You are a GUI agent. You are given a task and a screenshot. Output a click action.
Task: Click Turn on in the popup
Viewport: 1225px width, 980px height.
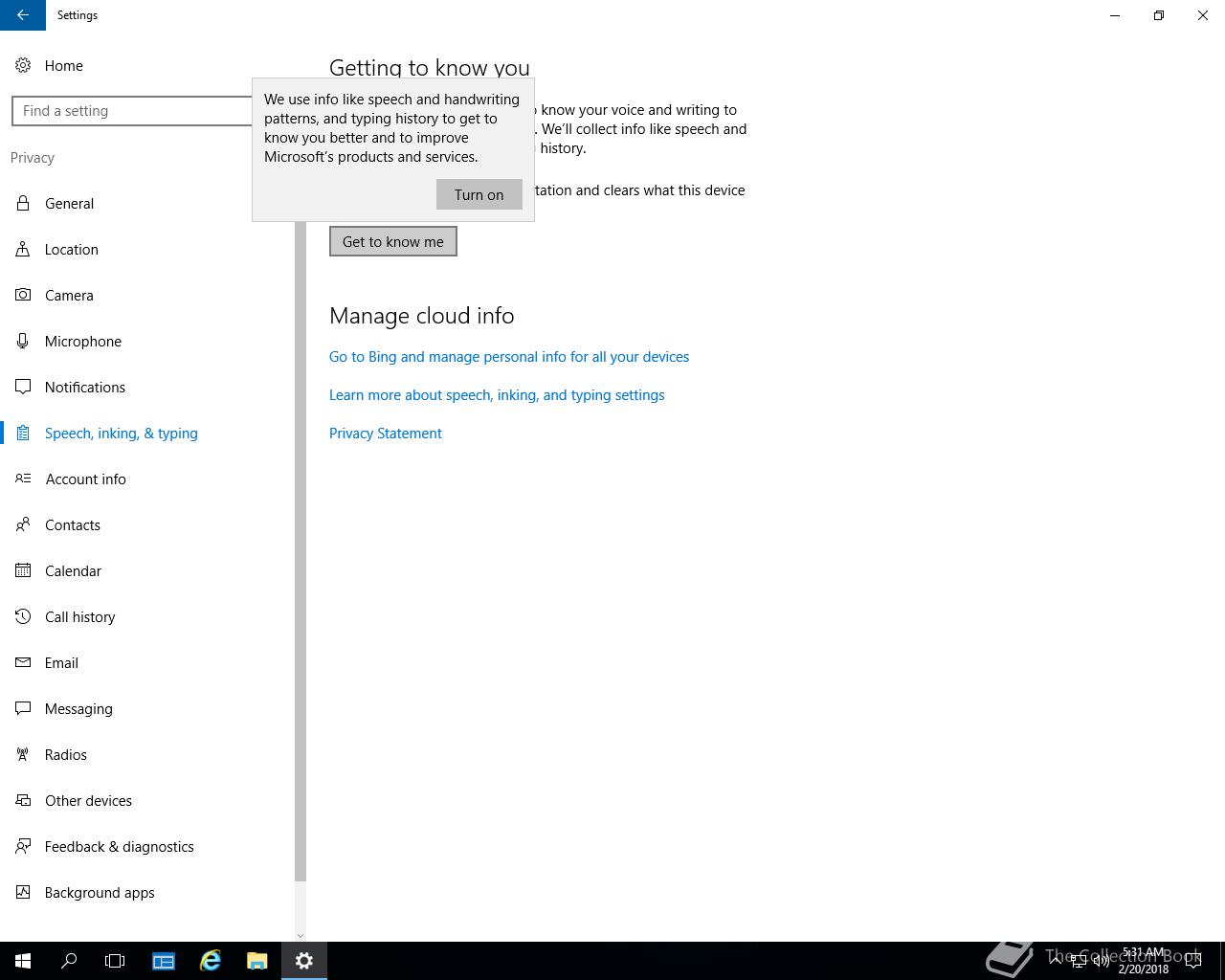pyautogui.click(x=479, y=194)
